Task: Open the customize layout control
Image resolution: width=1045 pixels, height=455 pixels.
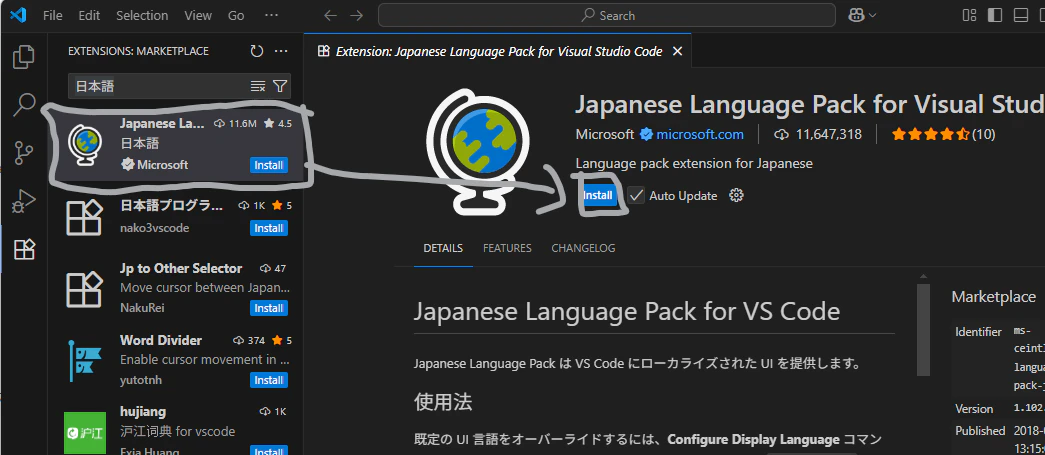Action: 970,15
